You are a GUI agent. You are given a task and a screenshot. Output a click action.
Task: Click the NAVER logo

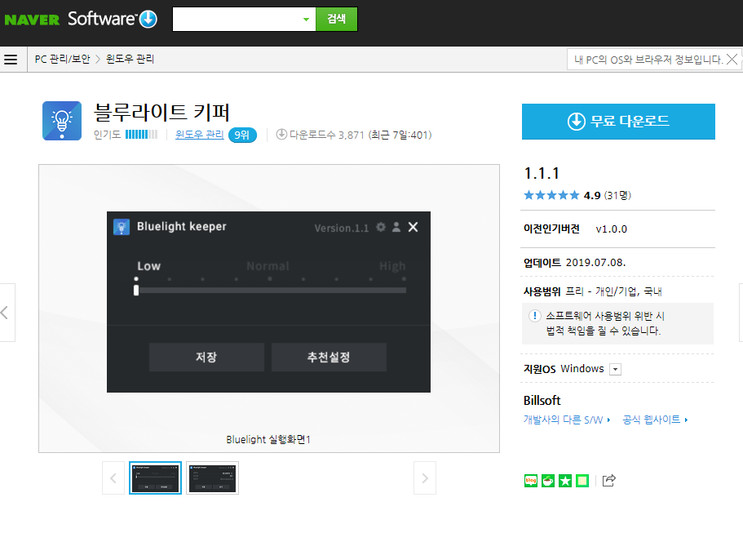pos(32,20)
